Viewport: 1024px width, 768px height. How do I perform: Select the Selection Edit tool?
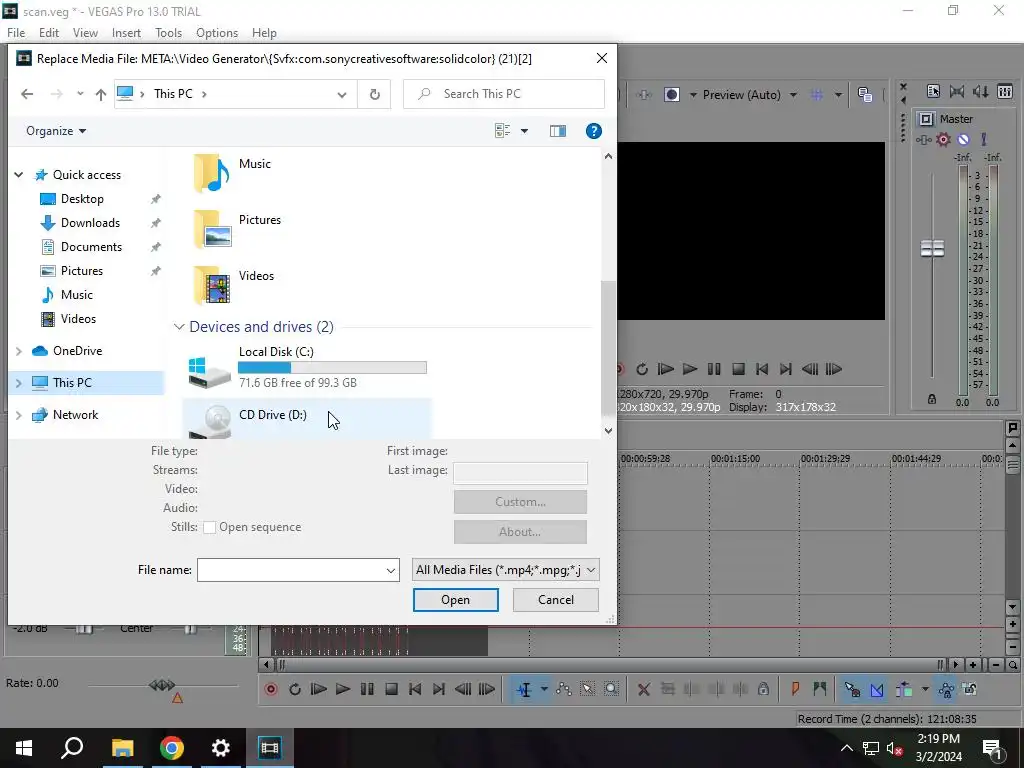coord(588,689)
